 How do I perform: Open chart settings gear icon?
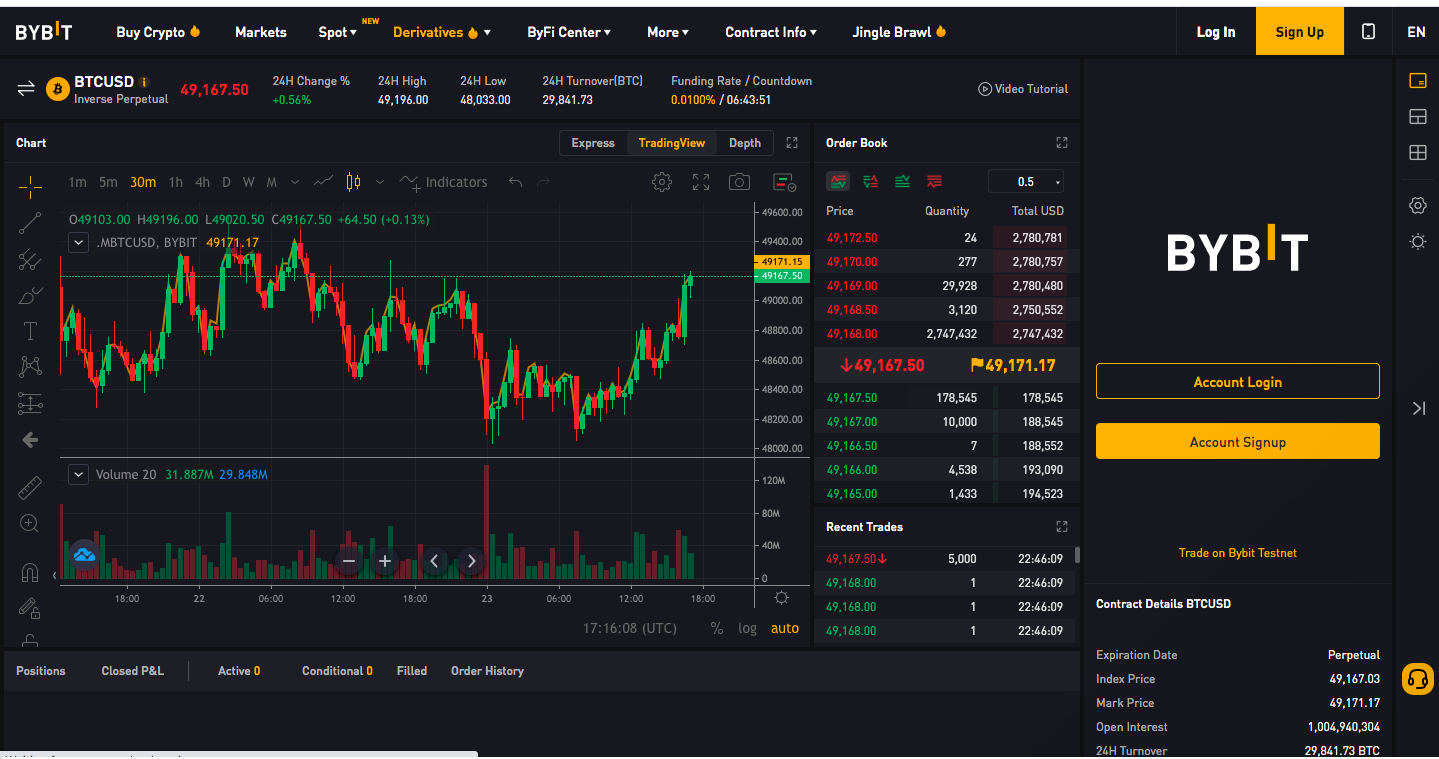tap(662, 182)
